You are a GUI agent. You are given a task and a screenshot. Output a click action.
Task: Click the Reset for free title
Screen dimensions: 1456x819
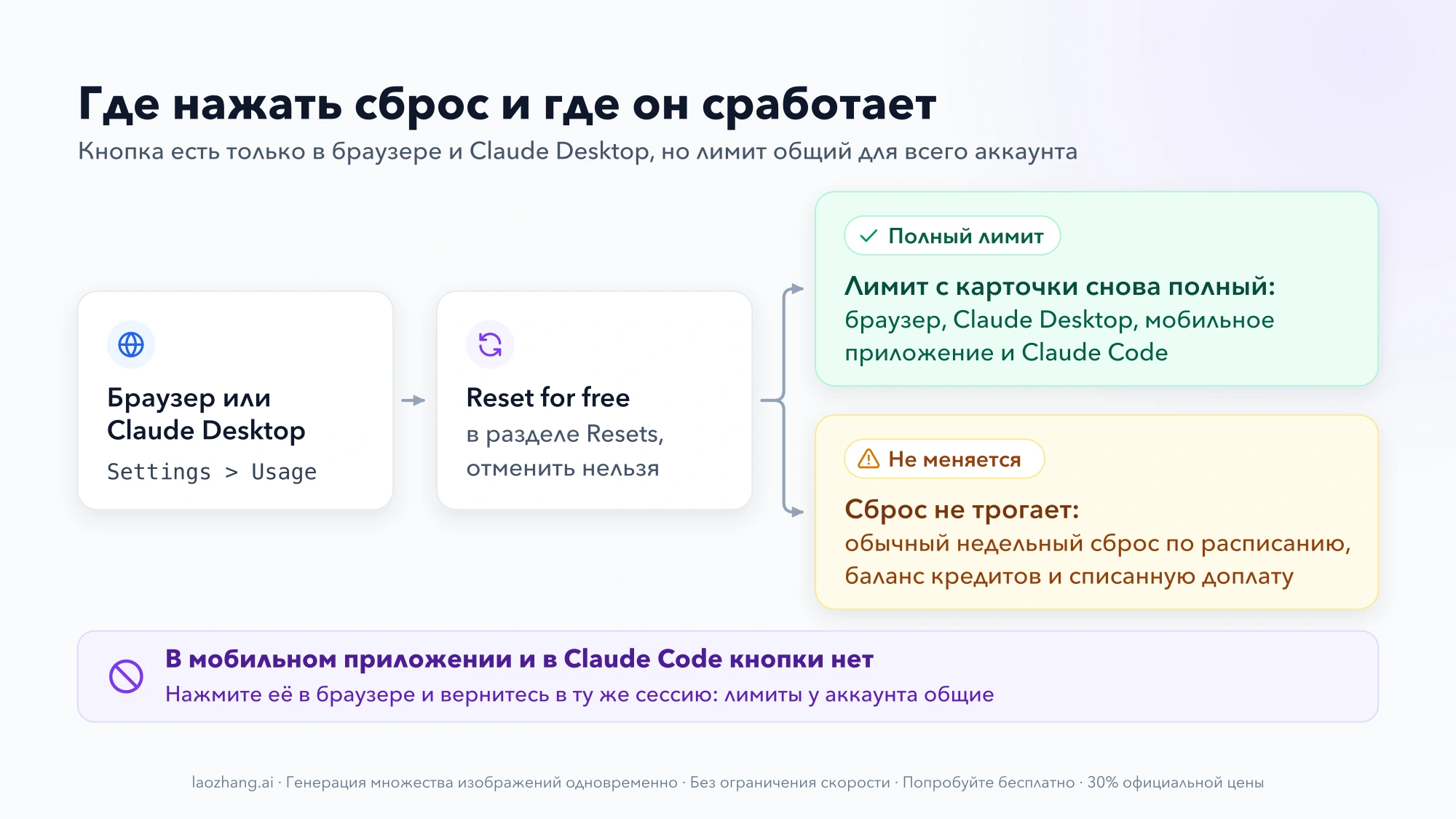[x=547, y=397]
